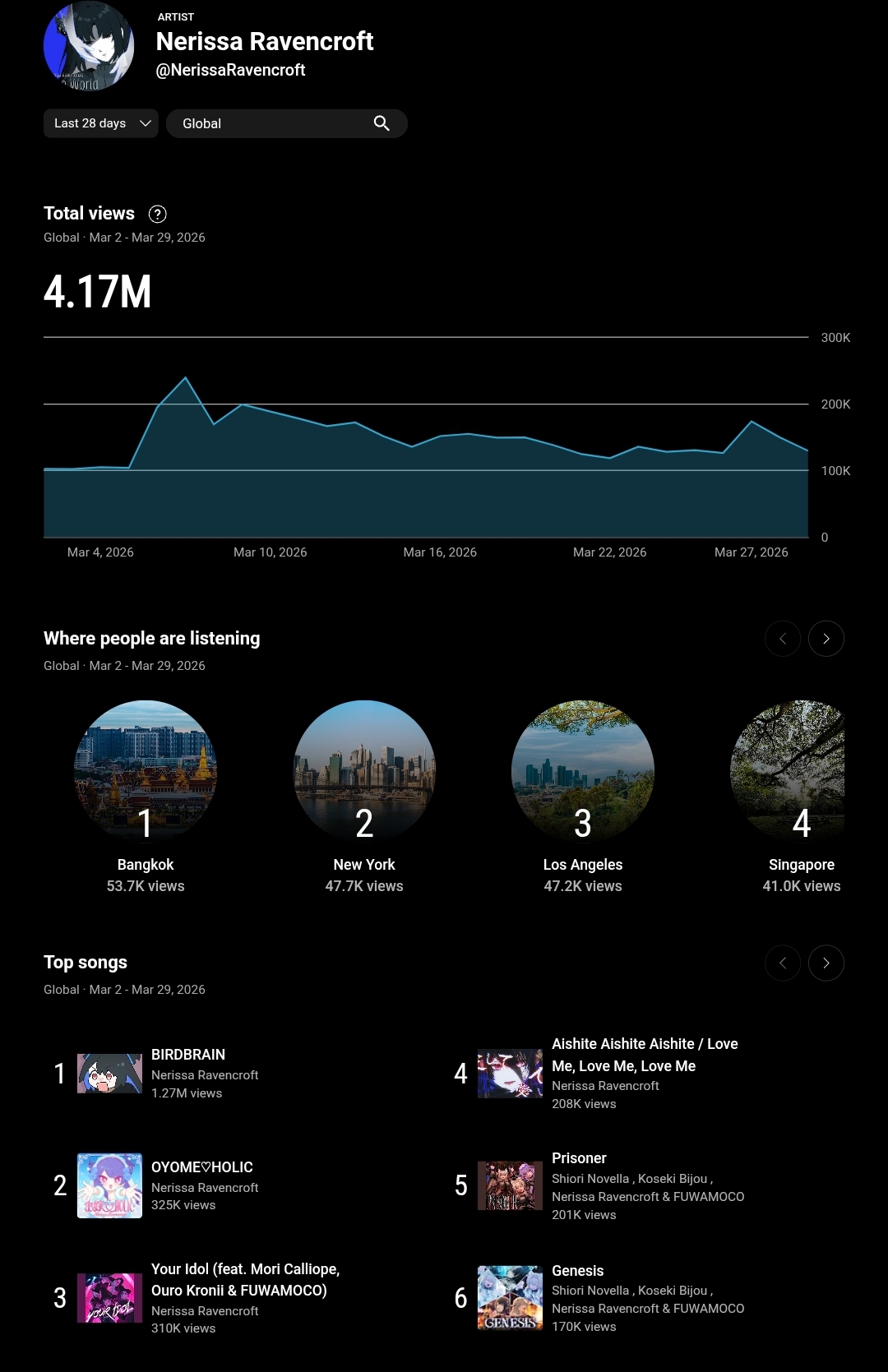Click the 1.27M views under BIRDBRAIN

tap(187, 1093)
